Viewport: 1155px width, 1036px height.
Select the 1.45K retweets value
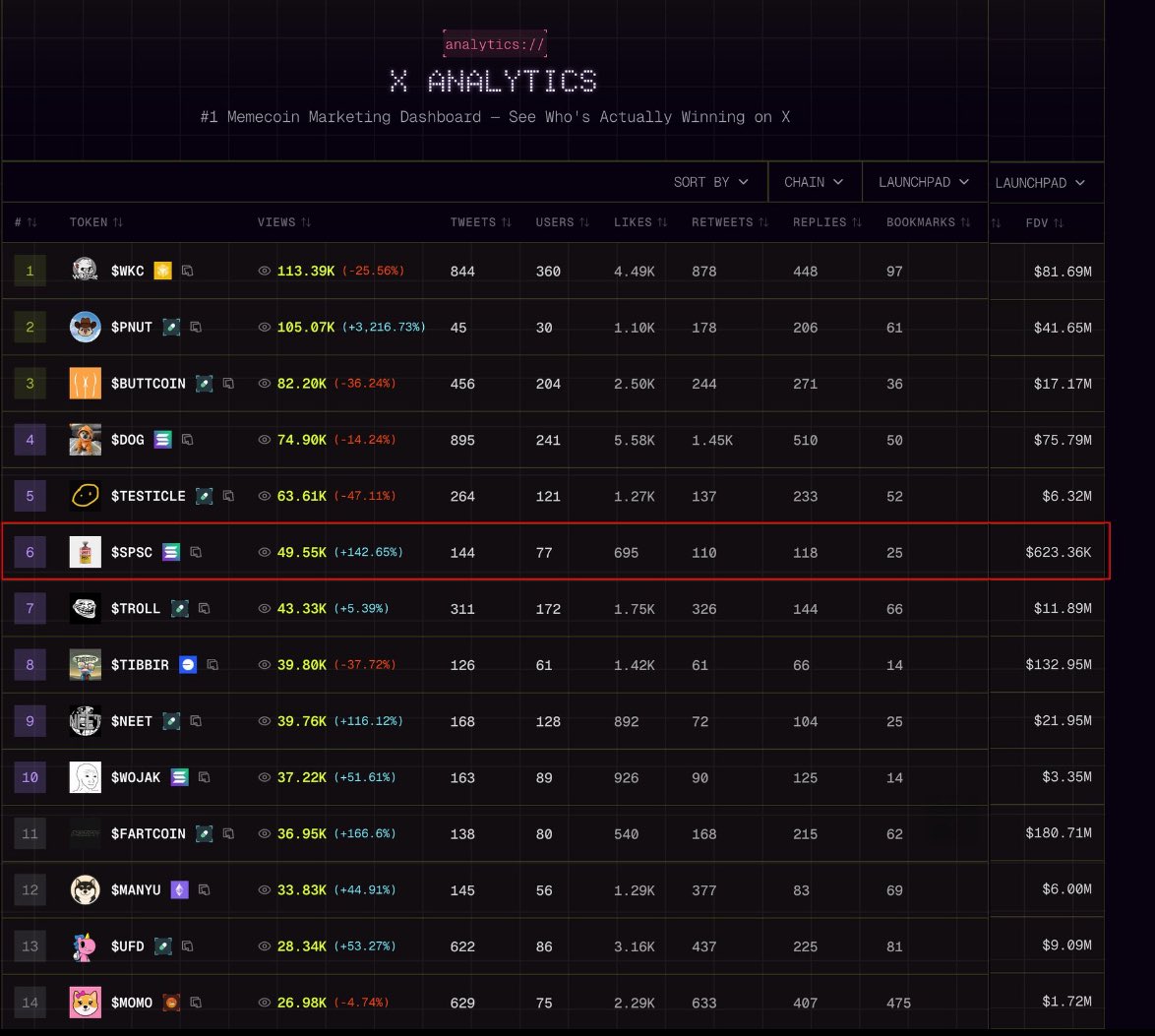[x=711, y=440]
